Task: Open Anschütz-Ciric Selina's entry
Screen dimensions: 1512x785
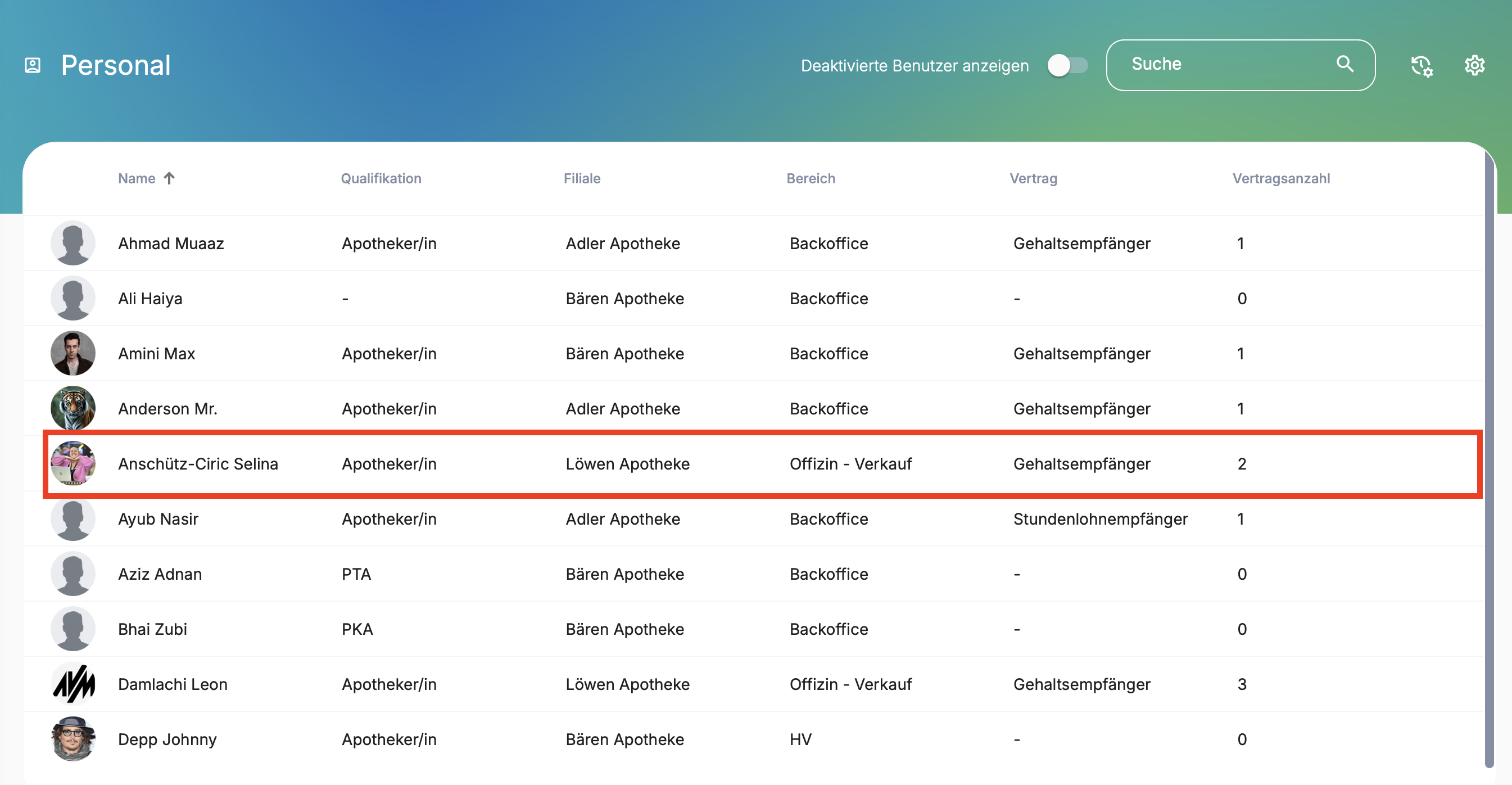Action: coord(198,464)
